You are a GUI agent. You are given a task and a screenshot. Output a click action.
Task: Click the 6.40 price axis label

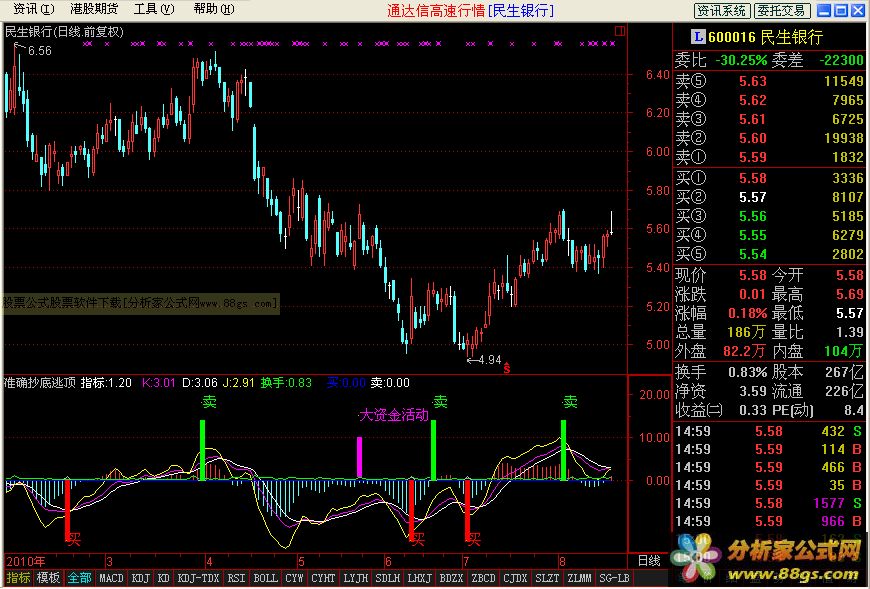[x=657, y=74]
